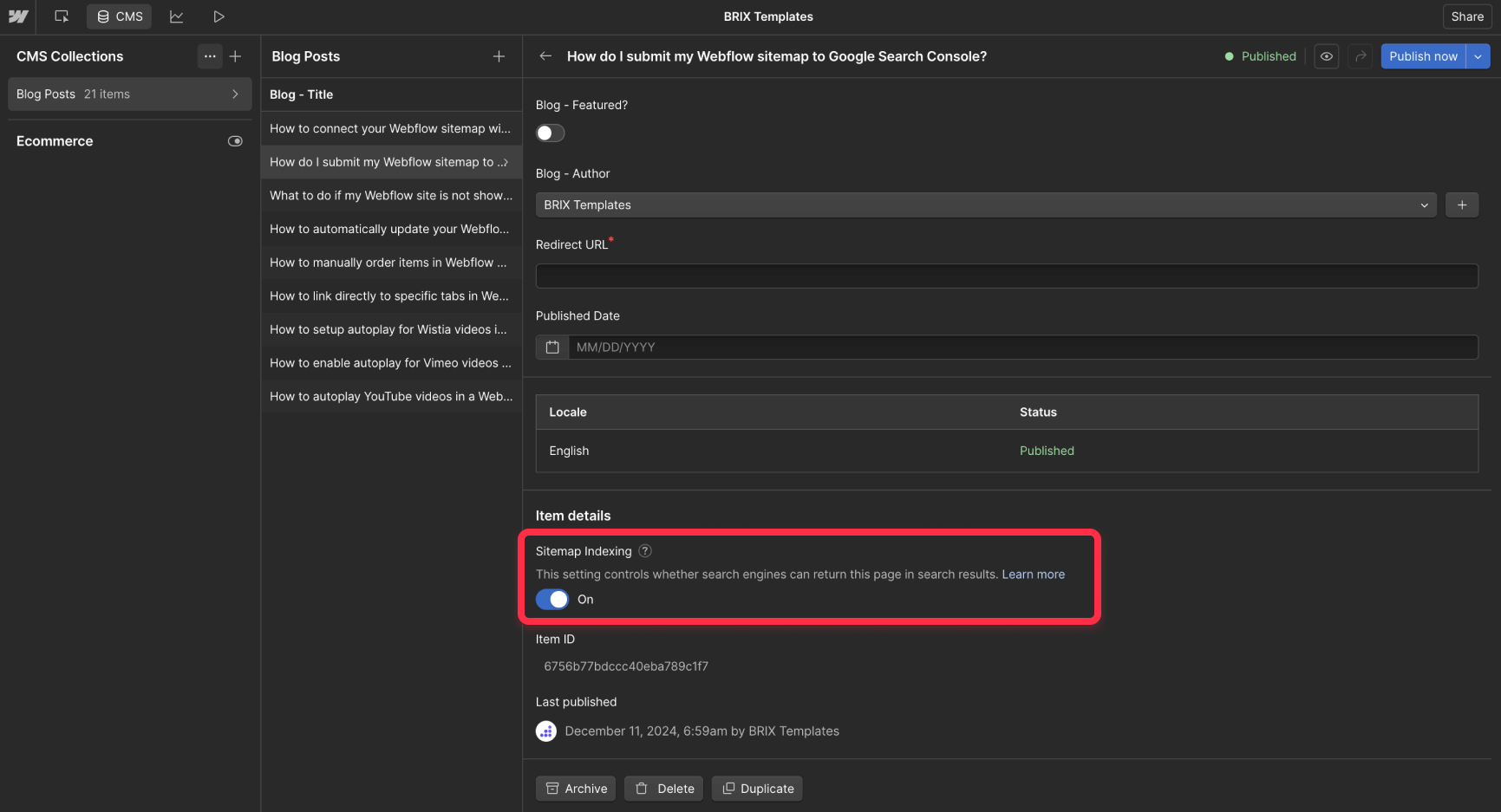Screen dimensions: 1501x812
Task: Open the Blog Posts collection
Action: [x=130, y=94]
